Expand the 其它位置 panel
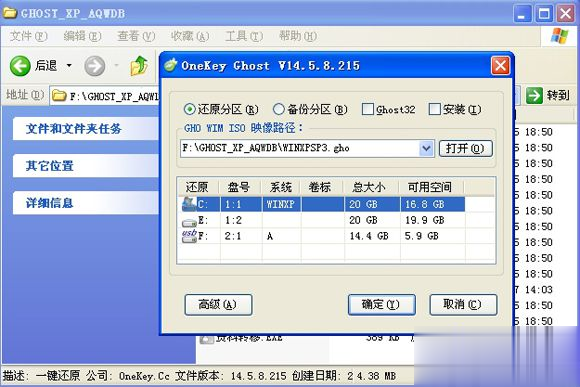This screenshot has width=580, height=387. [x=86, y=166]
